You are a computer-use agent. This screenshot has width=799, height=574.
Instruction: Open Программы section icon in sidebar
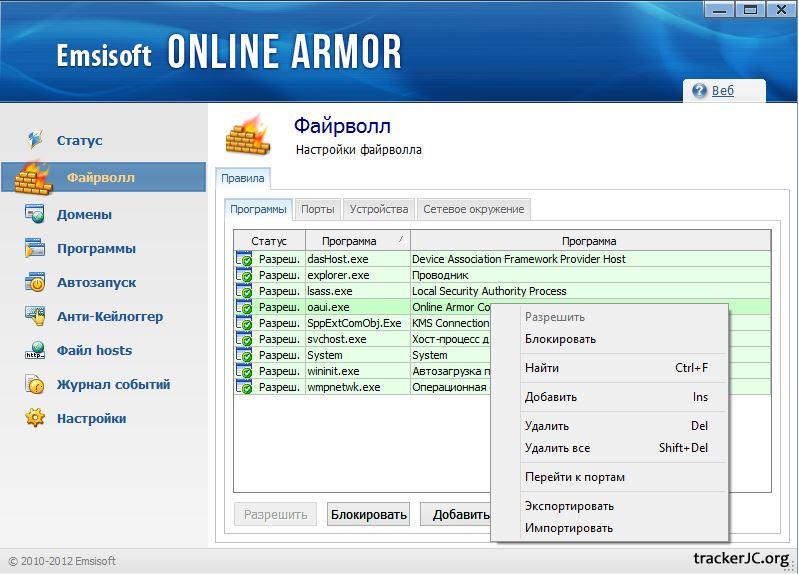35,248
